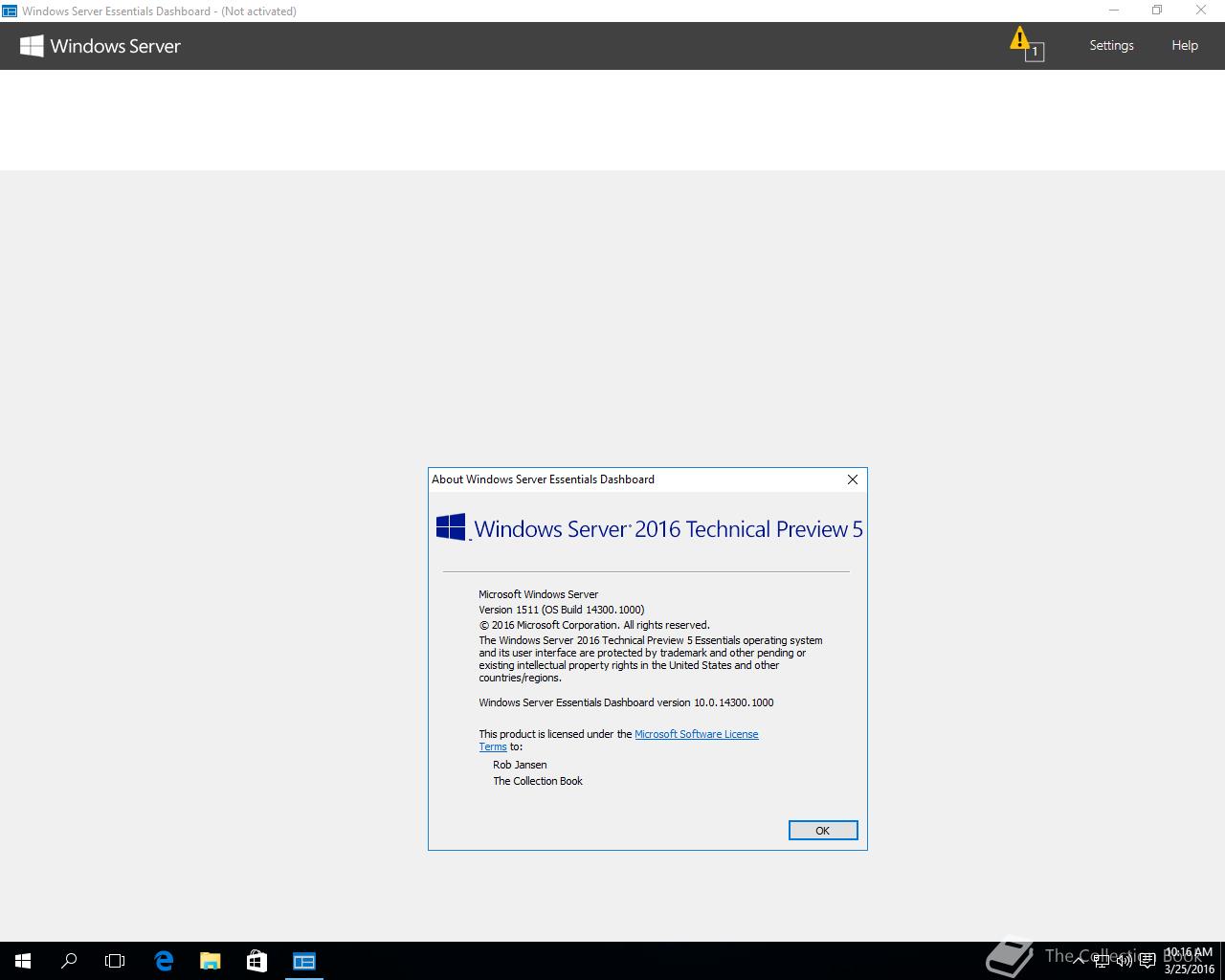Image resolution: width=1225 pixels, height=980 pixels.
Task: Launch Microsoft Edge from taskbar
Action: 164,961
